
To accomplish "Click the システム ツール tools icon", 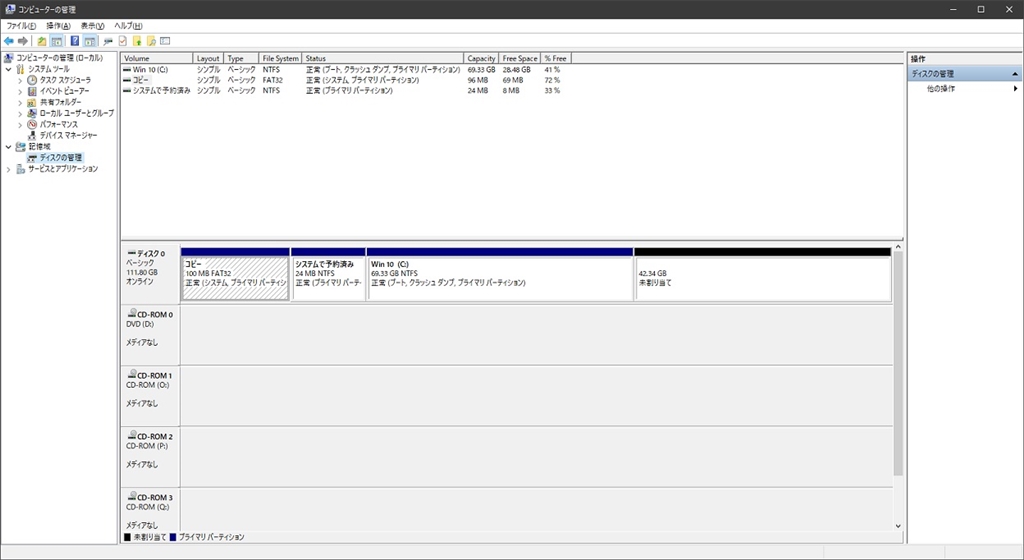I will tap(21, 69).
